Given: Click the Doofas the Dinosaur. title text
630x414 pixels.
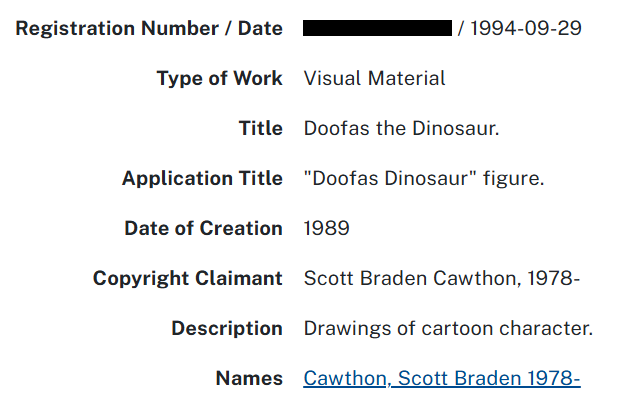Looking at the screenshot, I should (401, 128).
